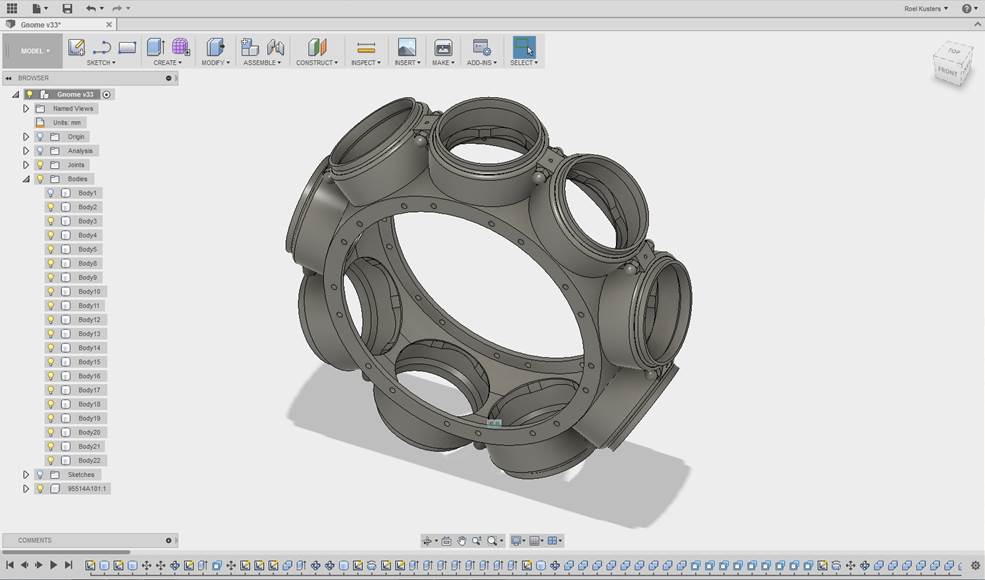Image resolution: width=985 pixels, height=580 pixels.
Task: Toggle visibility bulb of Body1
Action: point(51,193)
